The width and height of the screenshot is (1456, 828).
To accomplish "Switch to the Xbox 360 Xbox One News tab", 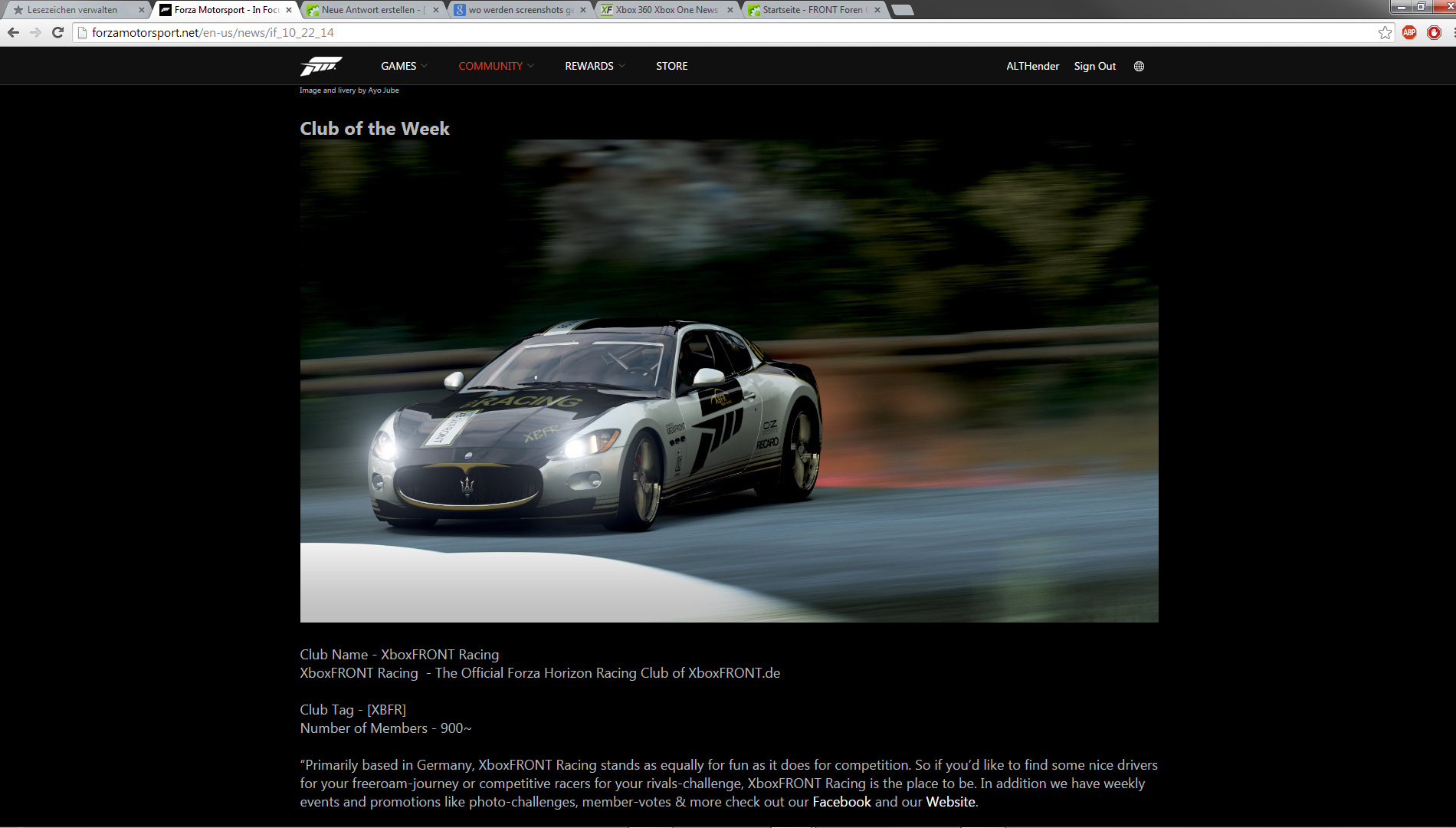I will pyautogui.click(x=665, y=10).
